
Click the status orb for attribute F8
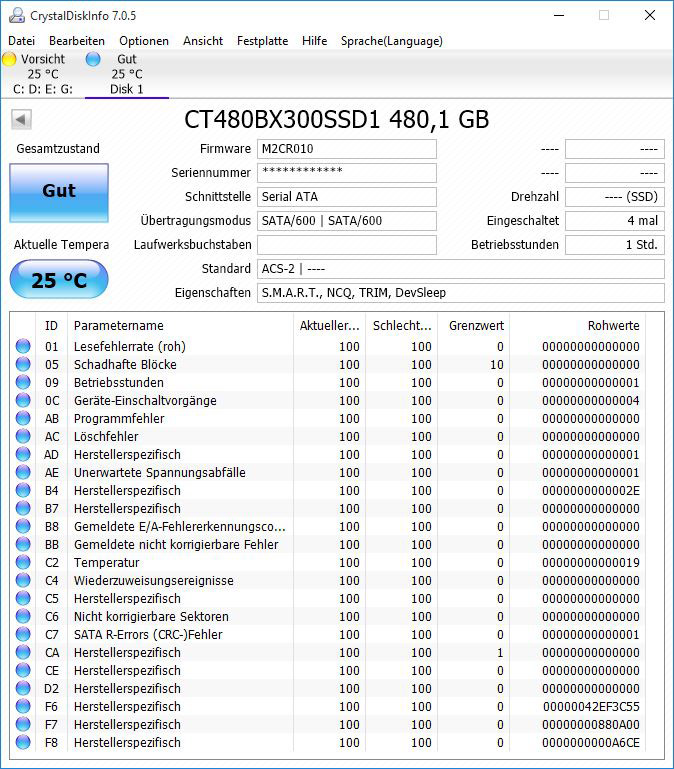tap(23, 742)
